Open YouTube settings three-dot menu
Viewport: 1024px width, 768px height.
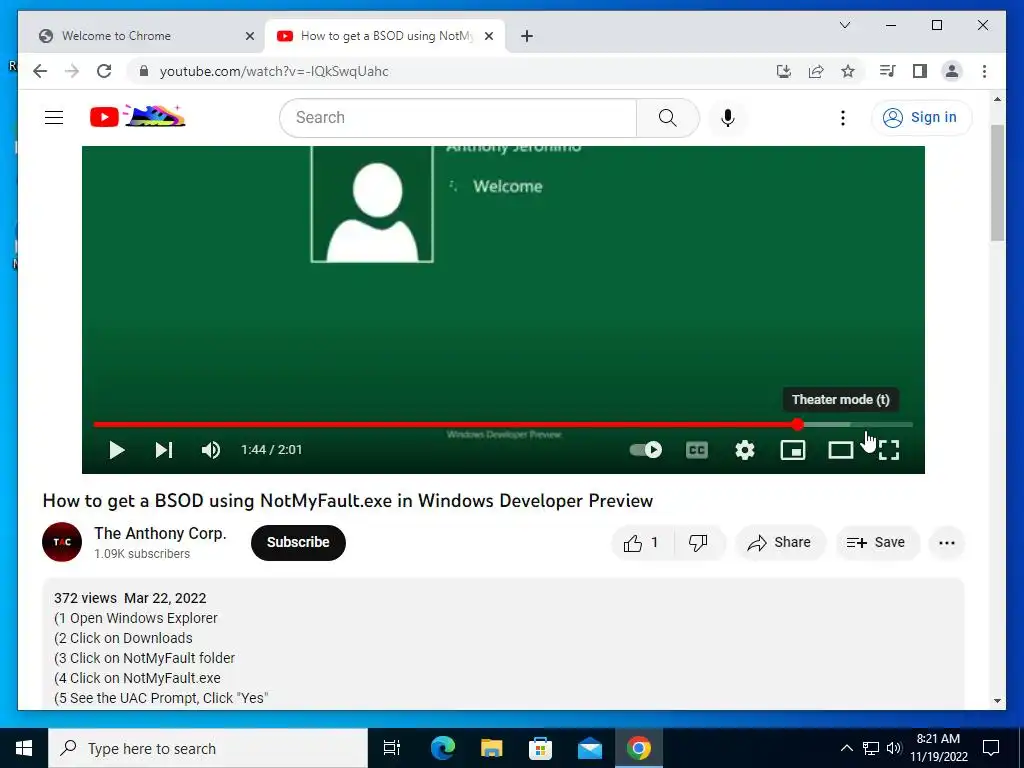[x=842, y=118]
